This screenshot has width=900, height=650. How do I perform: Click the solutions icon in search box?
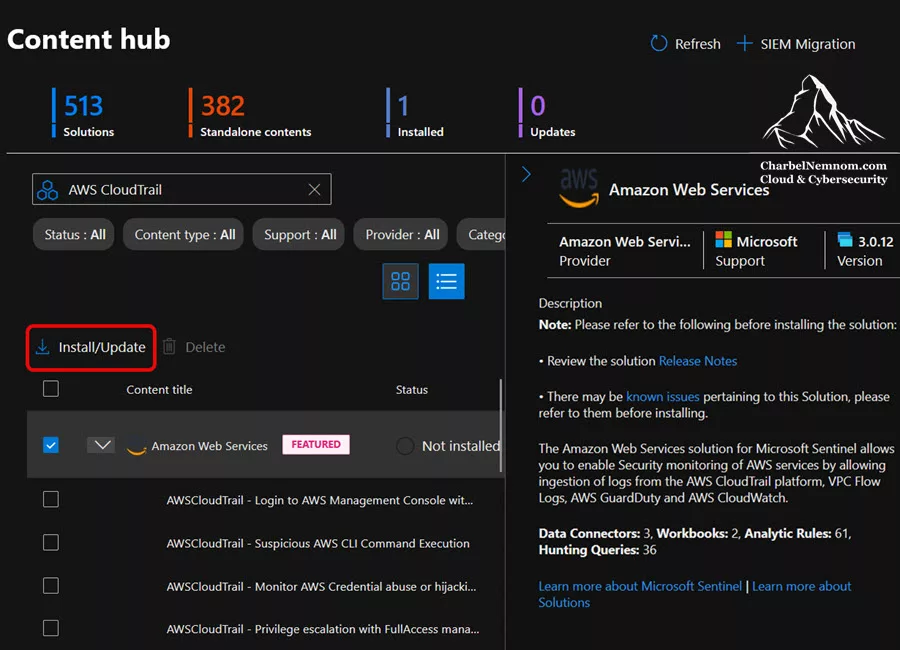[x=47, y=189]
